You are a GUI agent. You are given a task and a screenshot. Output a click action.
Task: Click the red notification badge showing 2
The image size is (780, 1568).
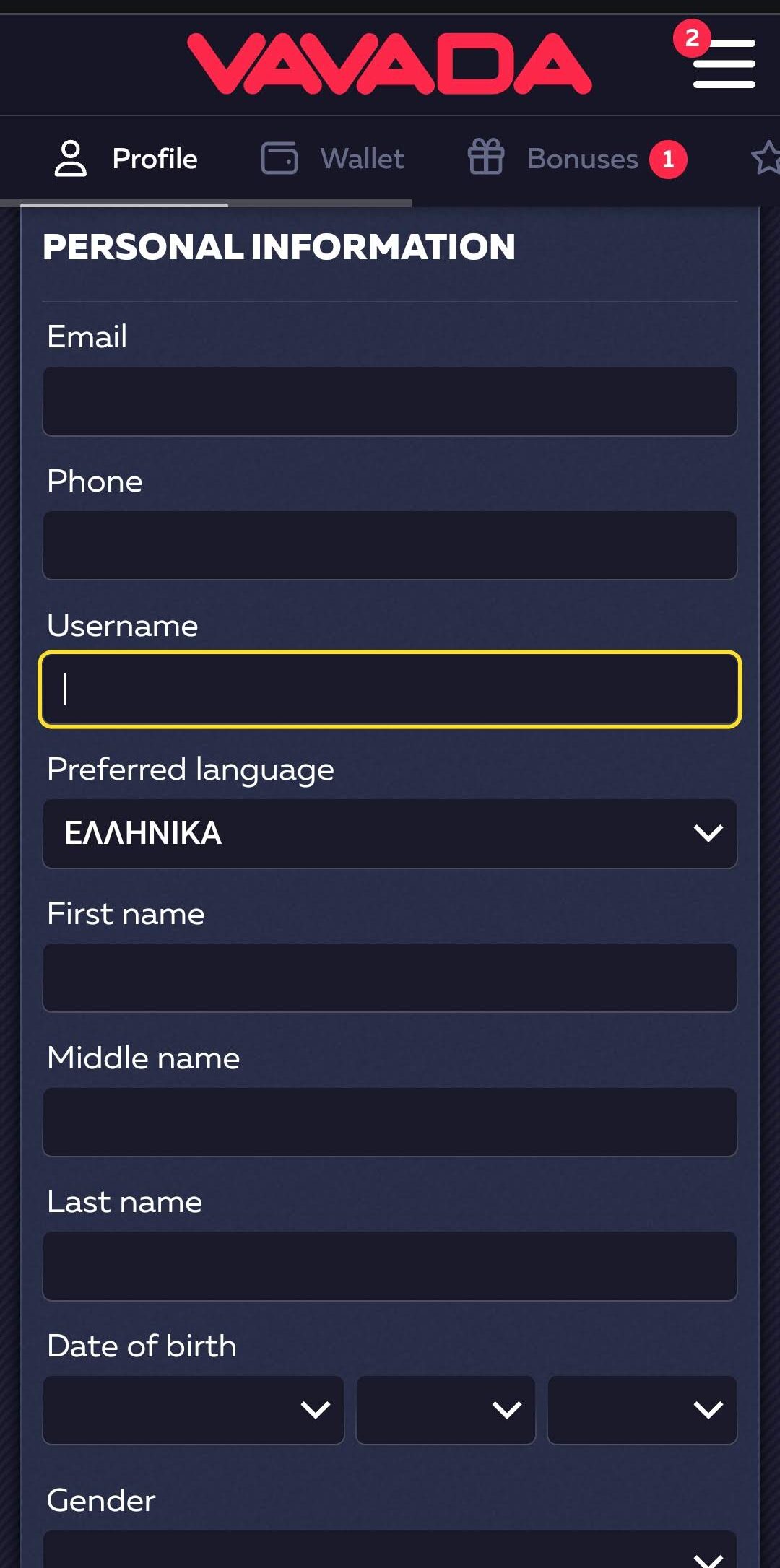[692, 38]
